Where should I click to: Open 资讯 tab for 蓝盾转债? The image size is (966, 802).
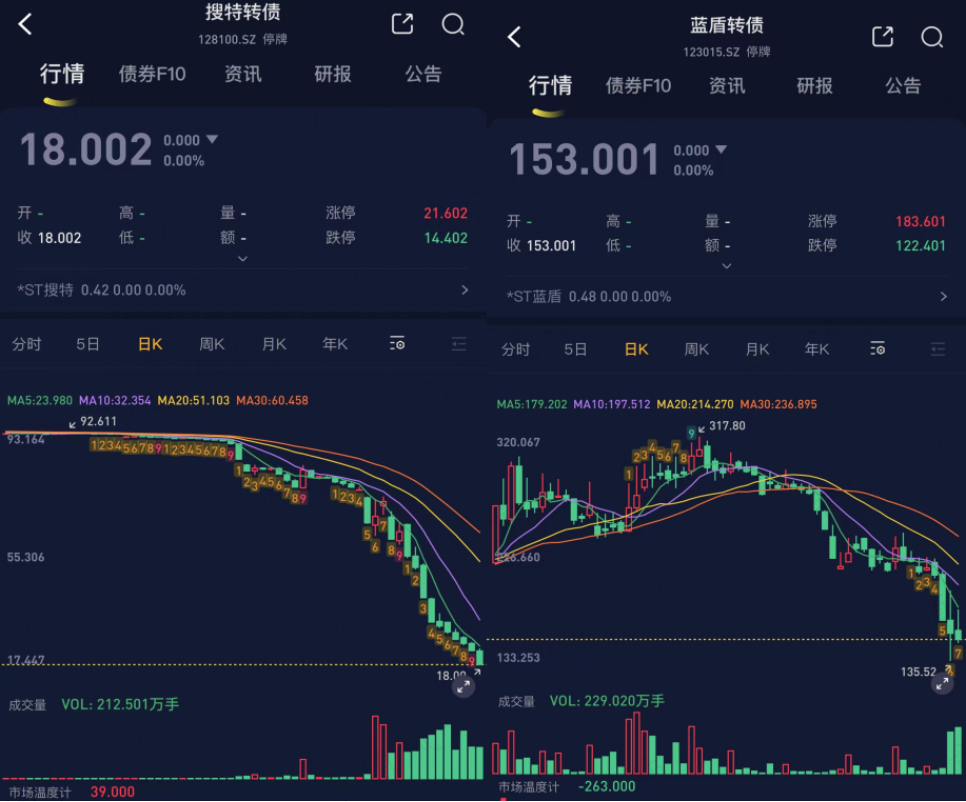coord(727,86)
